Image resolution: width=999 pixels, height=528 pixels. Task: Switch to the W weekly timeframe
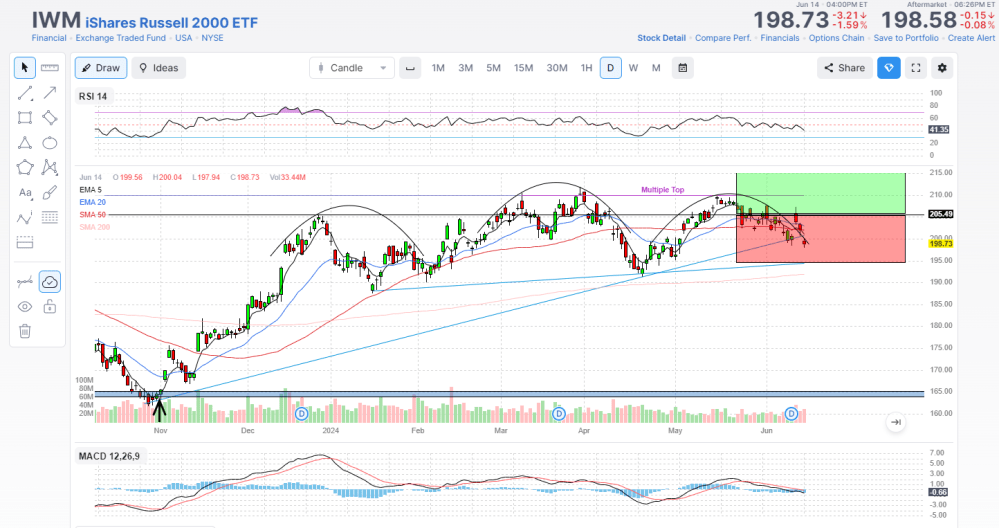(x=633, y=68)
